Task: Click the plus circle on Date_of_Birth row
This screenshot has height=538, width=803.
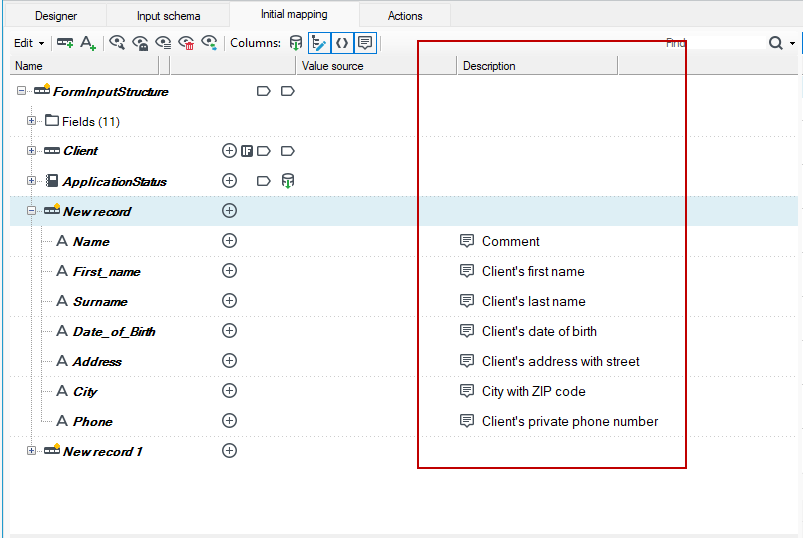Action: [229, 331]
